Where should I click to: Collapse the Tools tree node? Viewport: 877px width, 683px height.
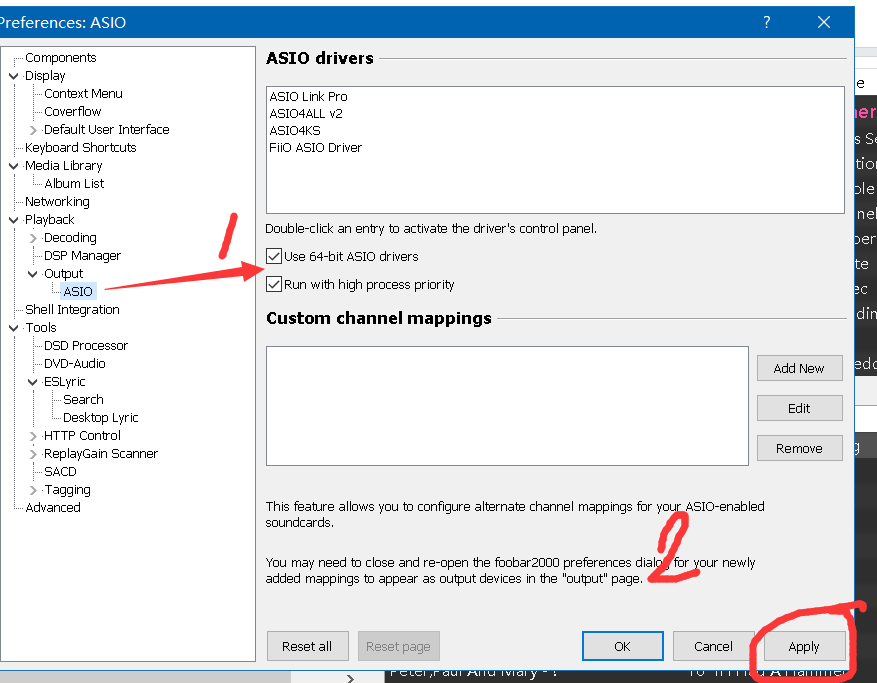14,328
